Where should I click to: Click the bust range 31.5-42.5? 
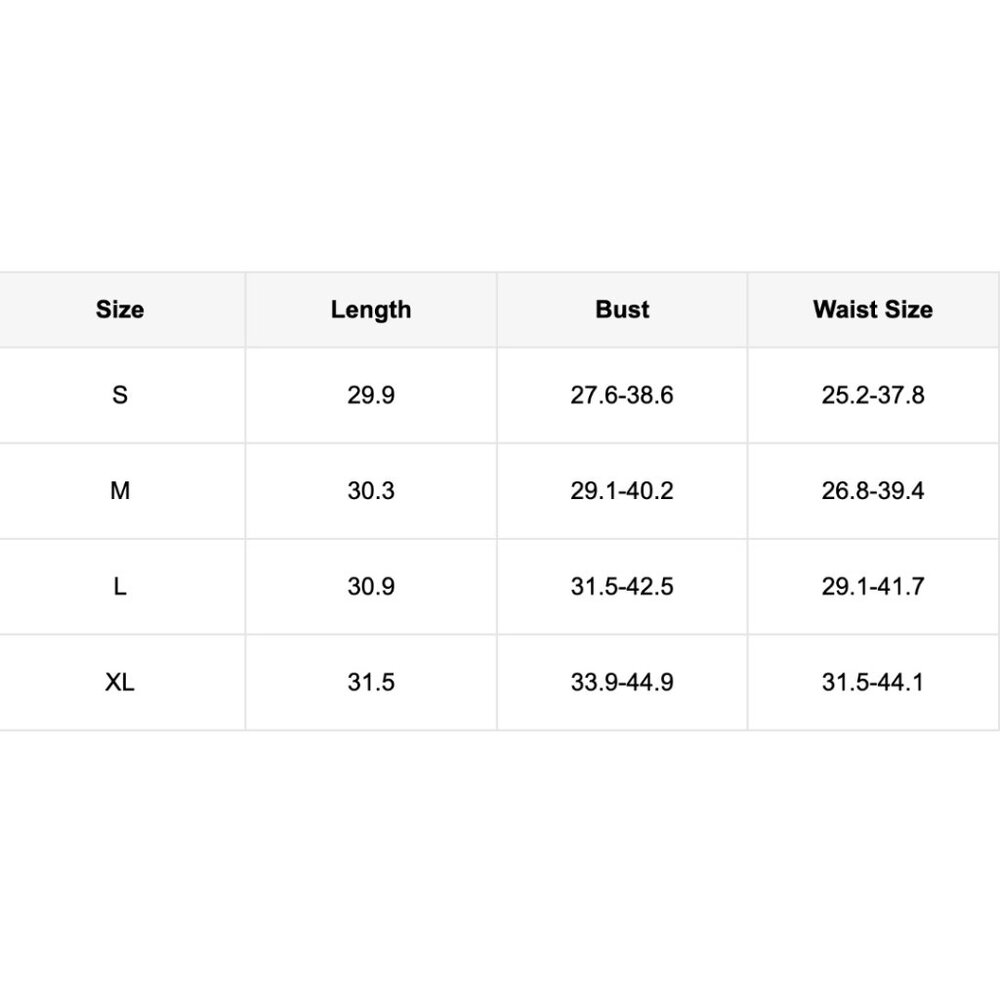tap(622, 587)
